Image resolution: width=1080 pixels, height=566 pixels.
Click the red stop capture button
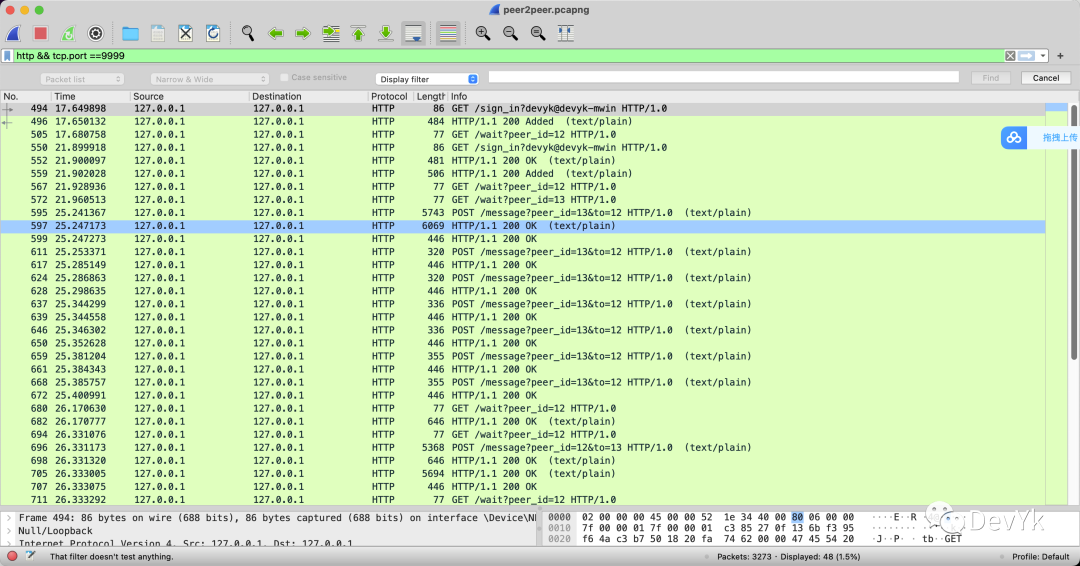tap(41, 33)
